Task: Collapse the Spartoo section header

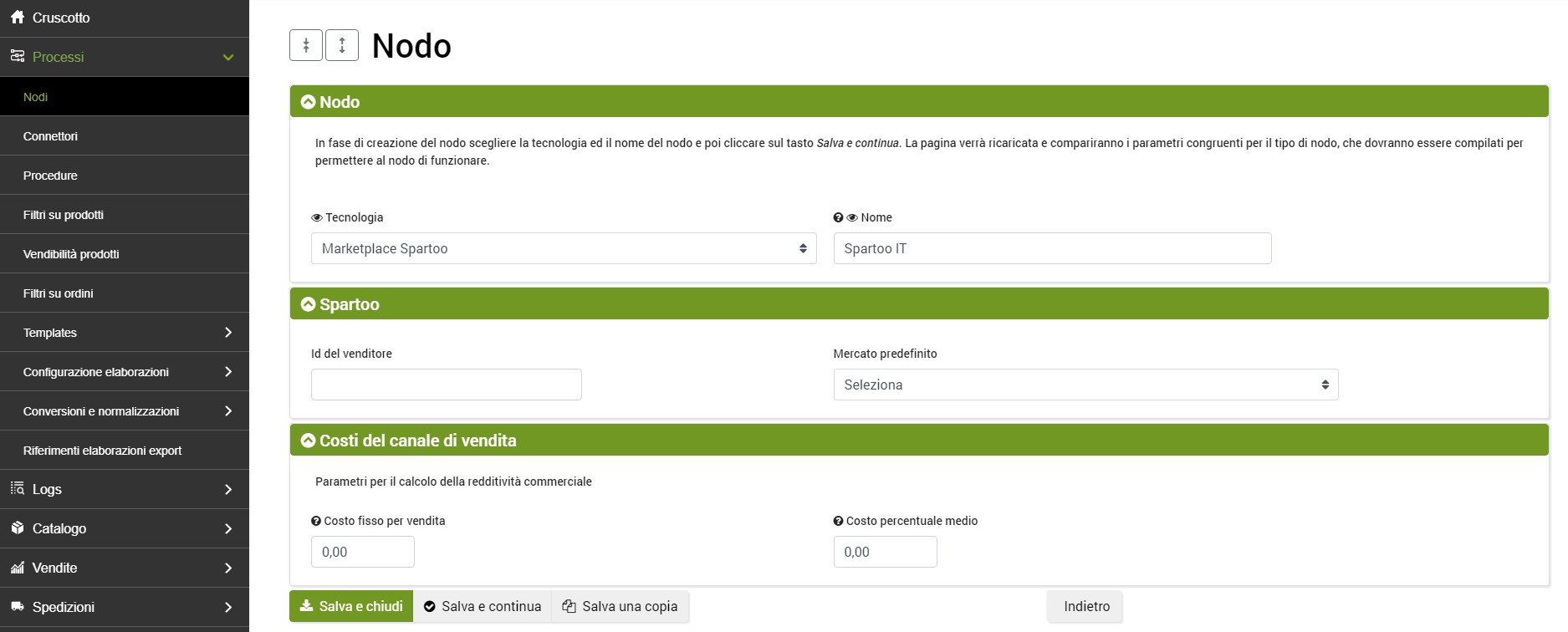Action: tap(309, 304)
